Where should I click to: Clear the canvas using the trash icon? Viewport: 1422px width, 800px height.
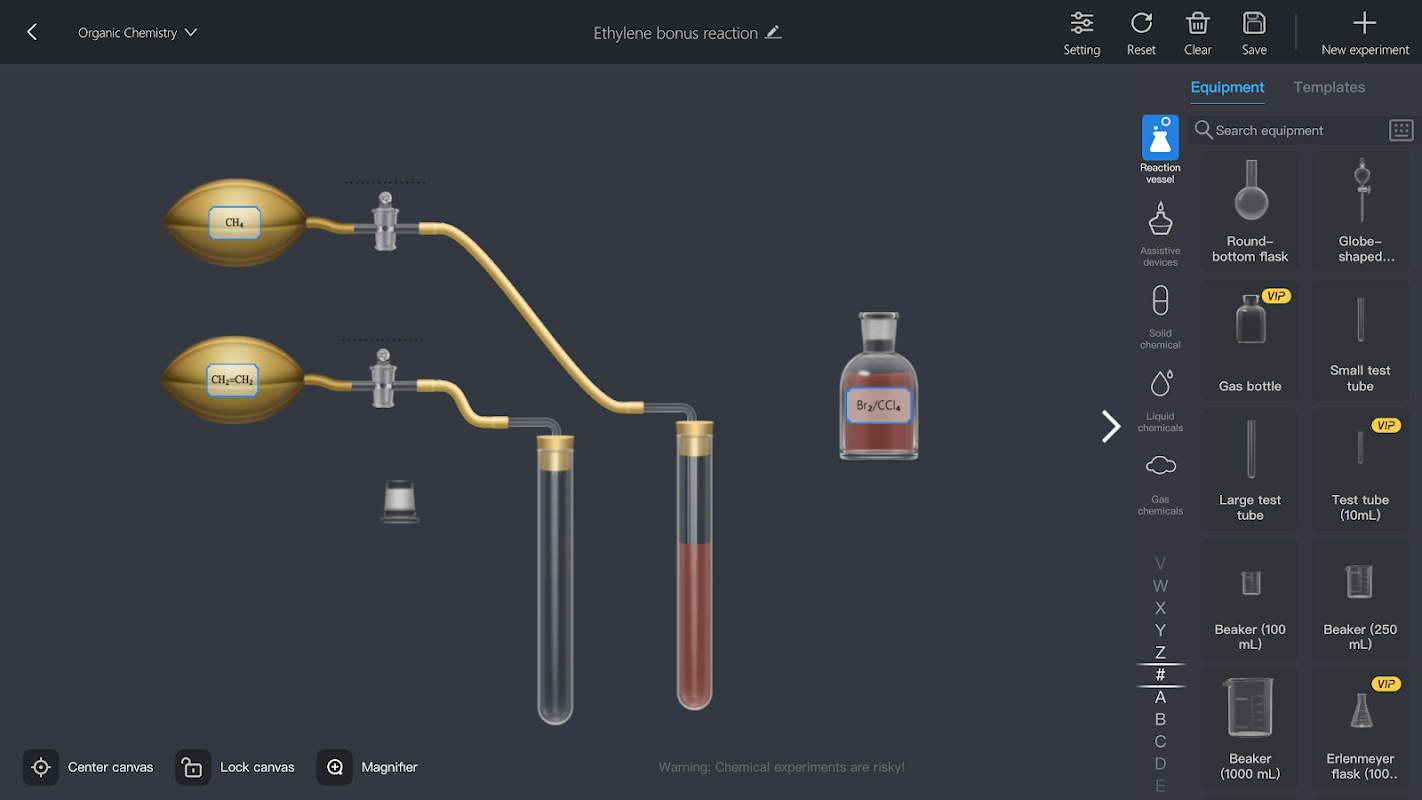1197,23
